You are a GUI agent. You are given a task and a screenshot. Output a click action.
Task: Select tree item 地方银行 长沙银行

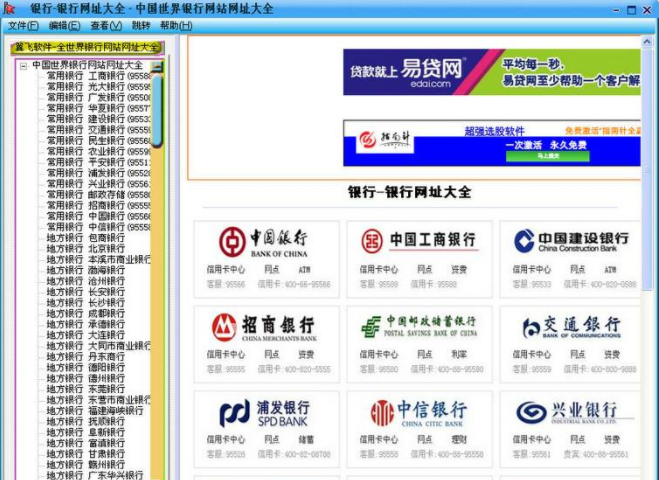[x=86, y=303]
